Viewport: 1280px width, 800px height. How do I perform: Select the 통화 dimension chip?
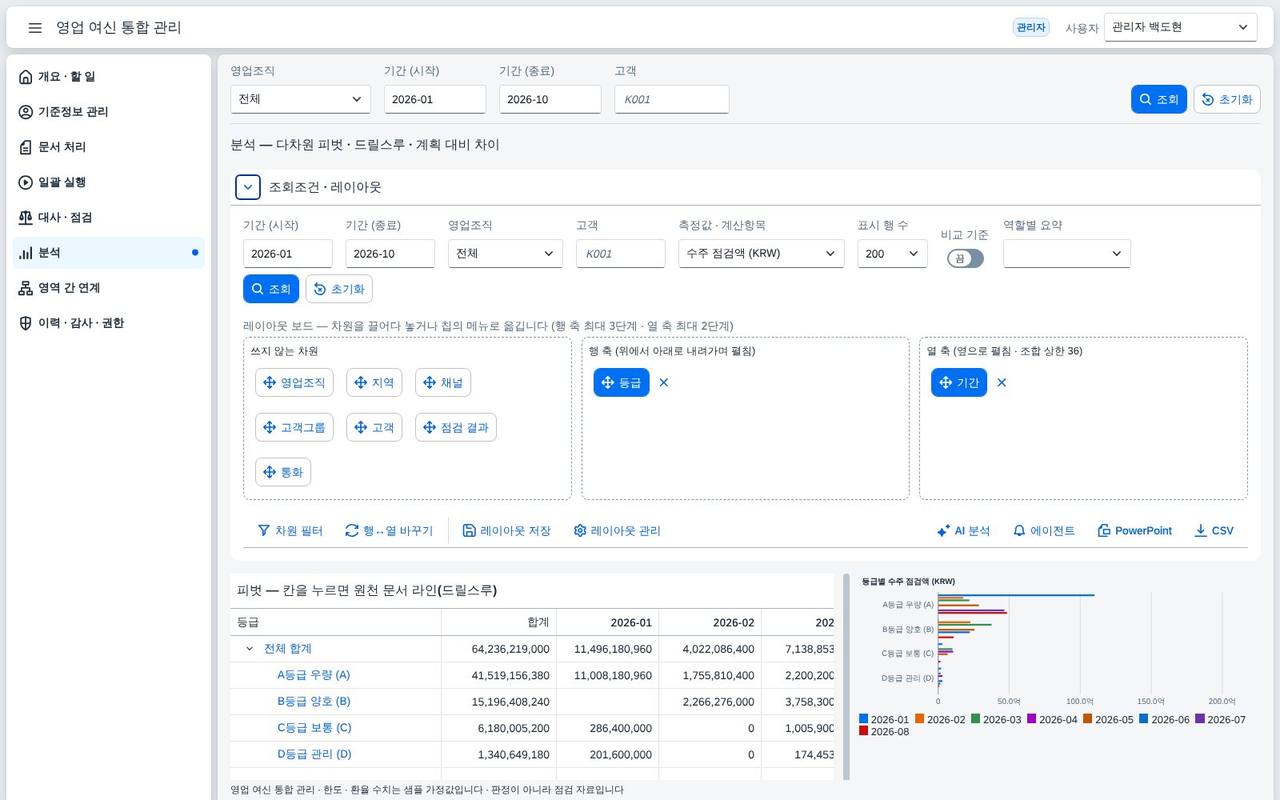click(283, 472)
